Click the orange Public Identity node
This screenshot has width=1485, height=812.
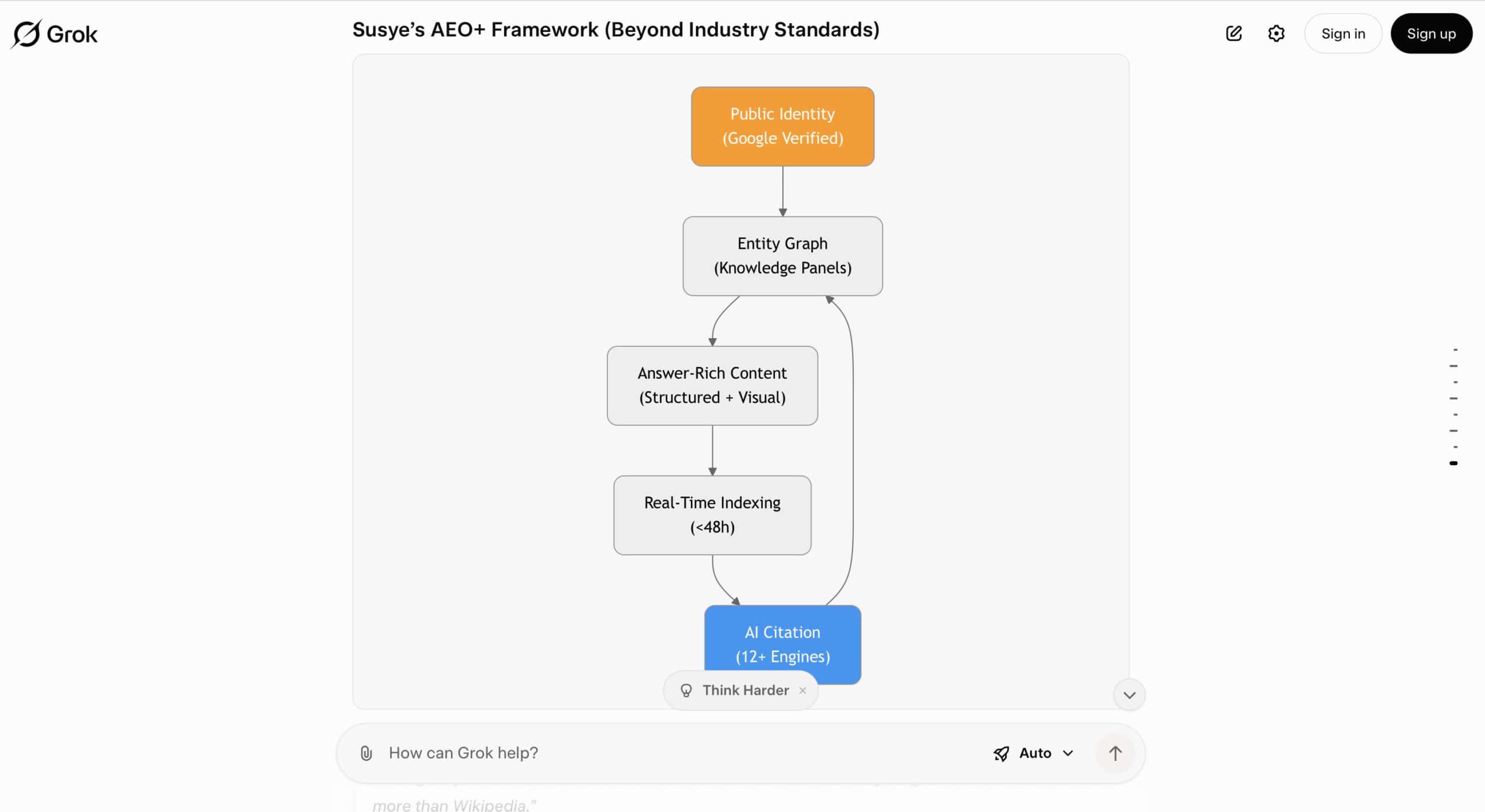coord(783,126)
